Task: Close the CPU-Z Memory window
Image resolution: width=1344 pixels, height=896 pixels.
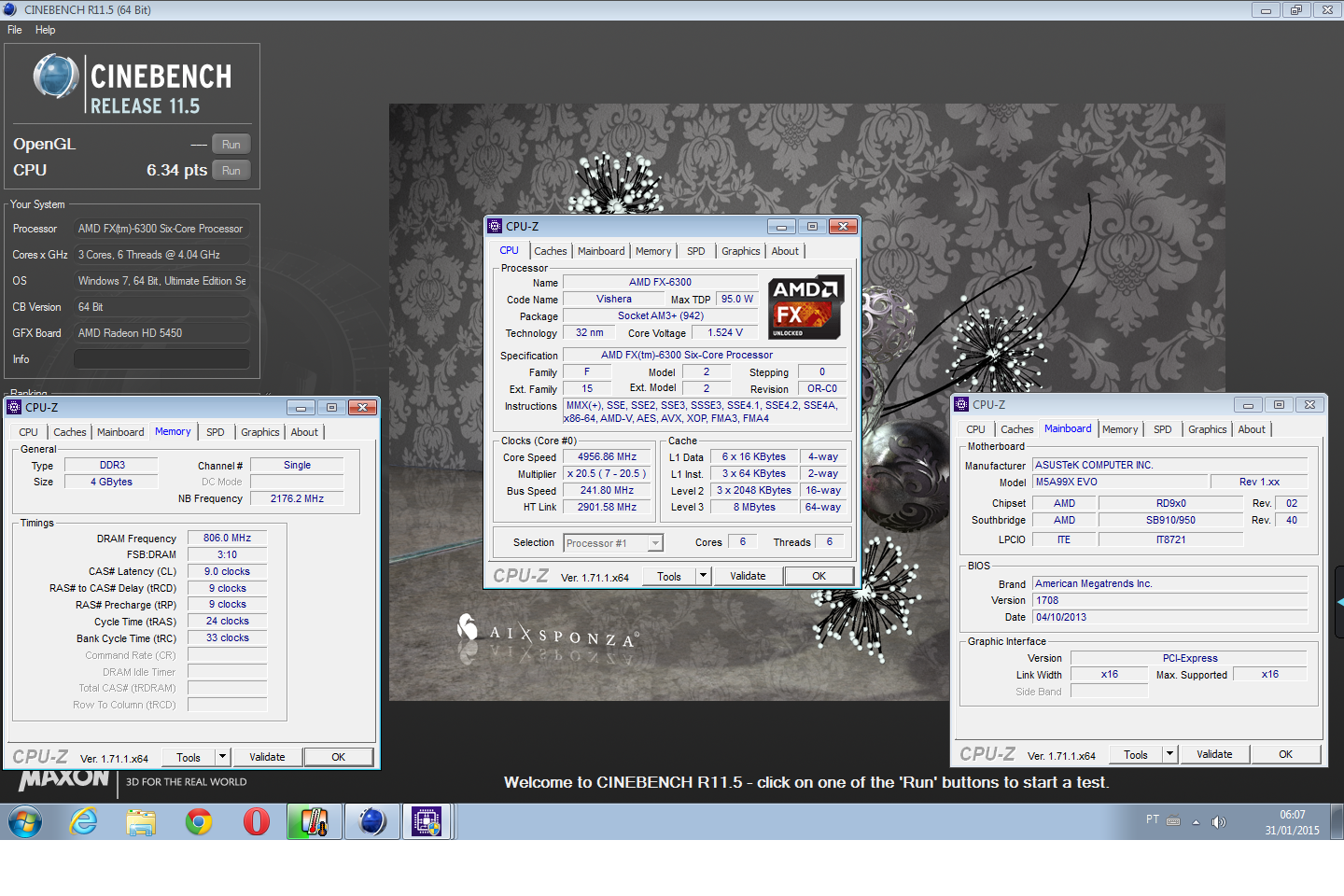Action: click(x=362, y=408)
